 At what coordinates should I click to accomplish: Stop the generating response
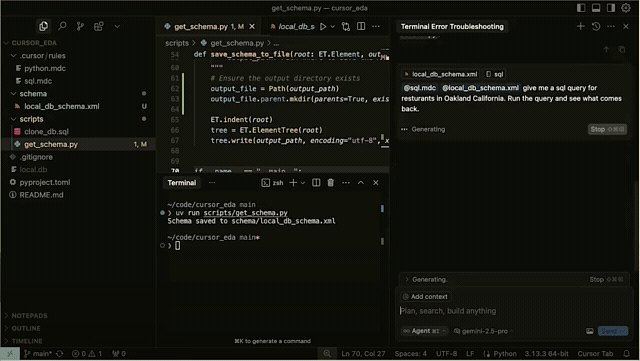(607, 129)
